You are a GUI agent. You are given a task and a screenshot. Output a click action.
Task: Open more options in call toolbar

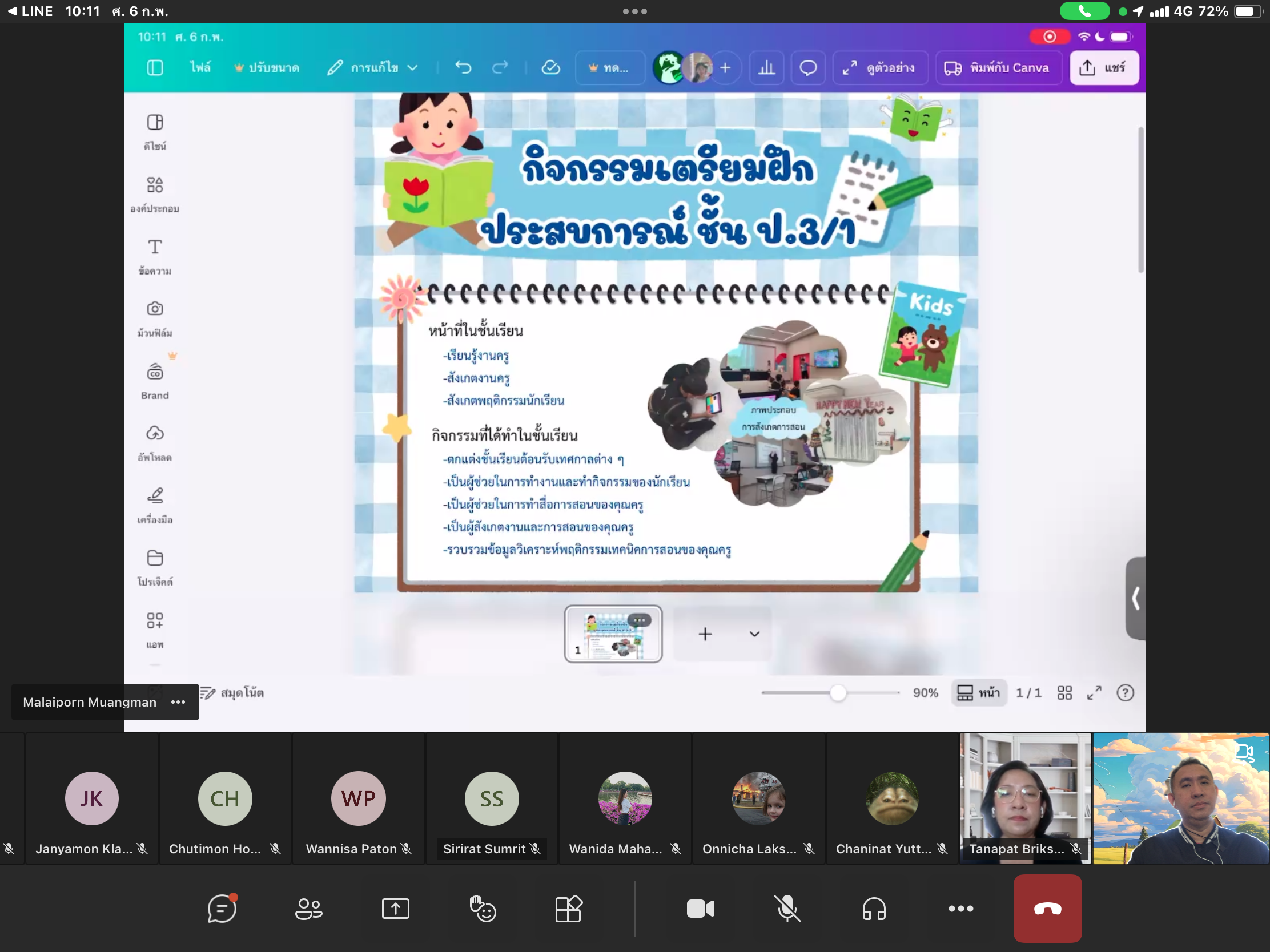point(960,909)
